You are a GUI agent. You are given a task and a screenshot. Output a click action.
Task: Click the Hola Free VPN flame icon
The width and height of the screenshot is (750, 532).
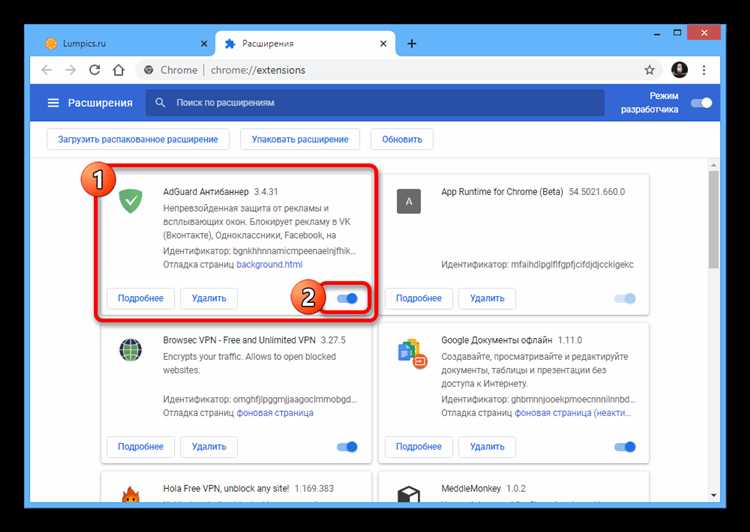click(x=131, y=494)
